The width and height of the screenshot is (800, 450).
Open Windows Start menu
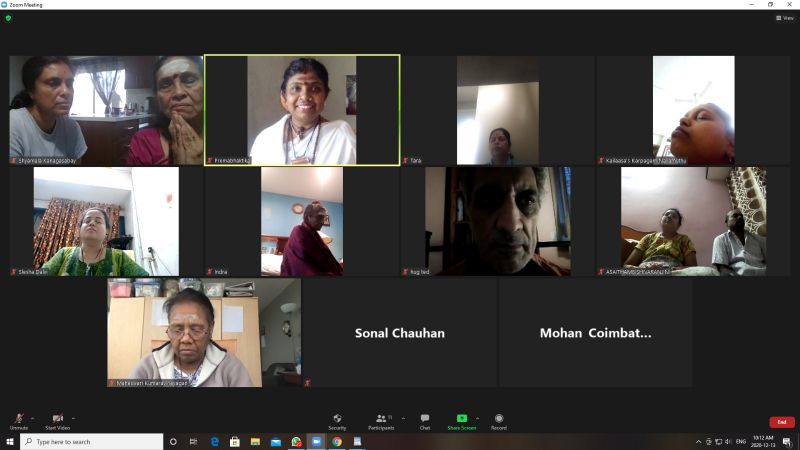coord(9,441)
